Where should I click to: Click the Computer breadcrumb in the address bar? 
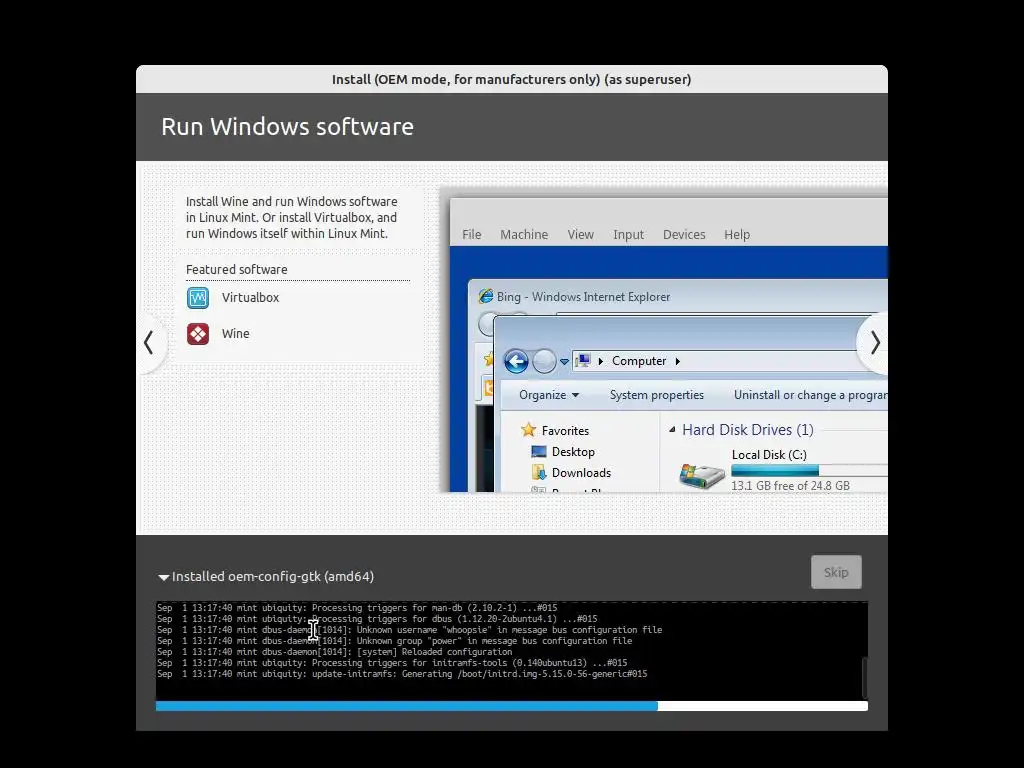[639, 360]
